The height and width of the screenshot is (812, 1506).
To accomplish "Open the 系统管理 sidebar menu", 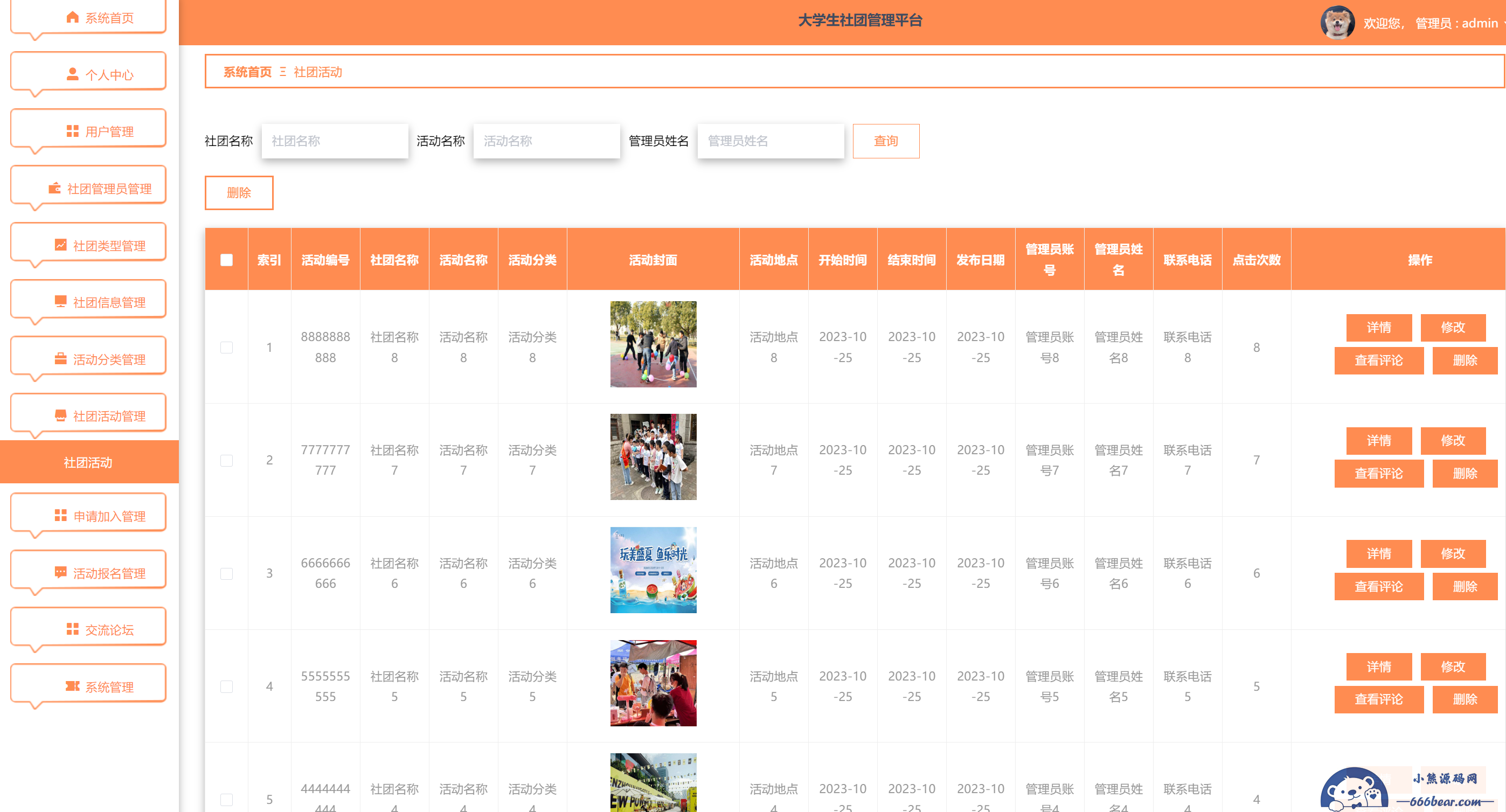I will [x=88, y=686].
